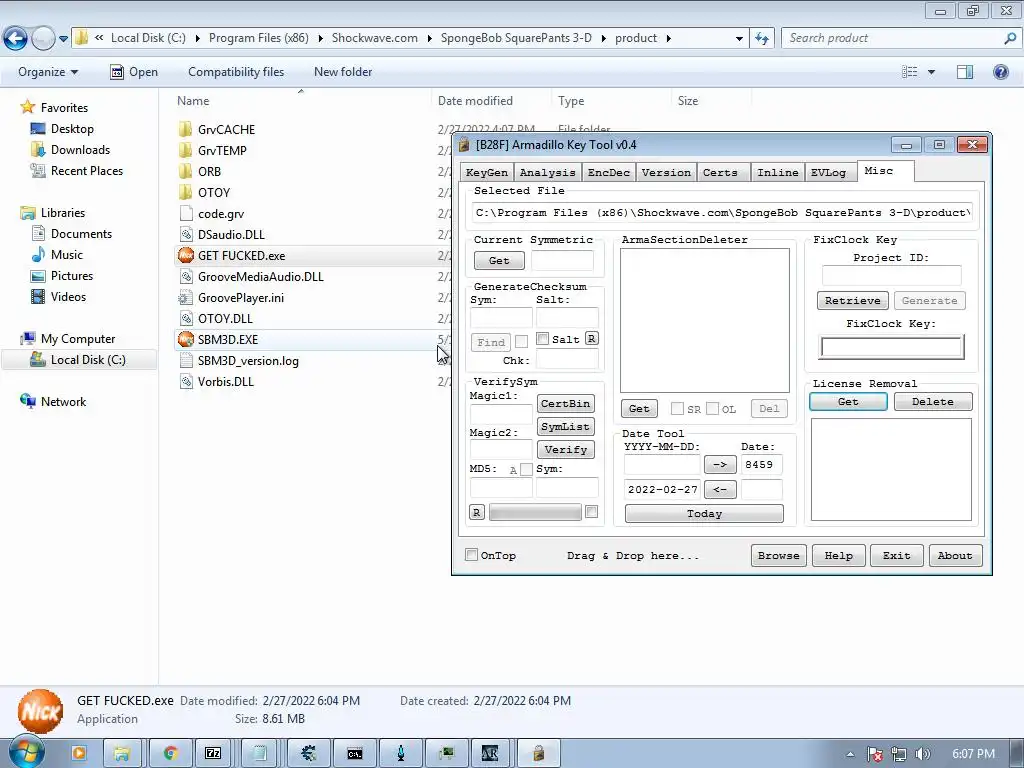
Task: Go back with the Explorer back arrow
Action: (16, 39)
